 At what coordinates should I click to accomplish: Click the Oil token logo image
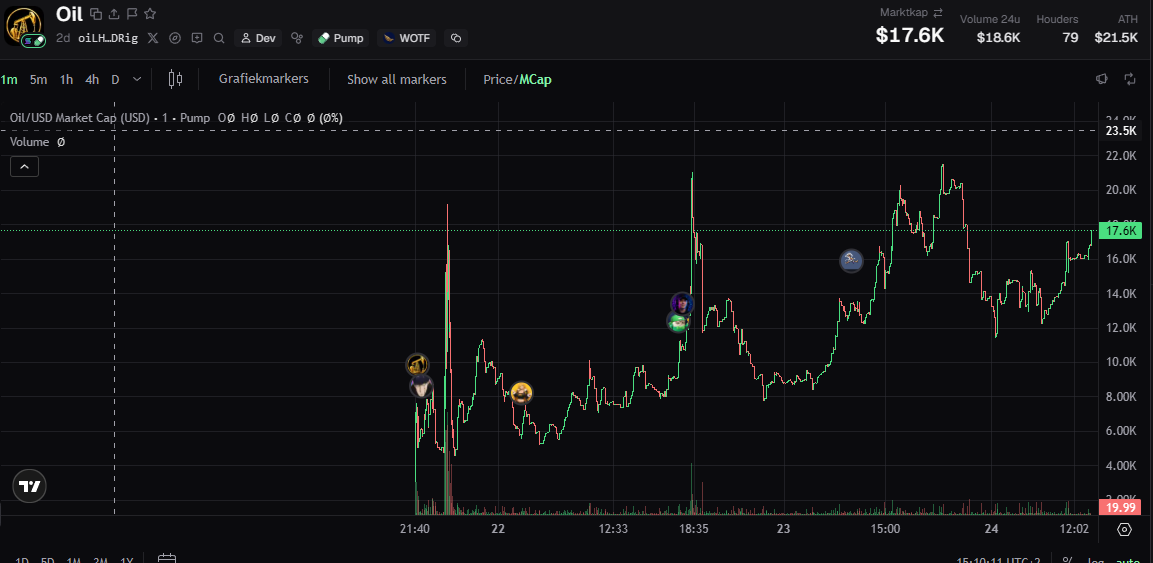tap(24, 25)
